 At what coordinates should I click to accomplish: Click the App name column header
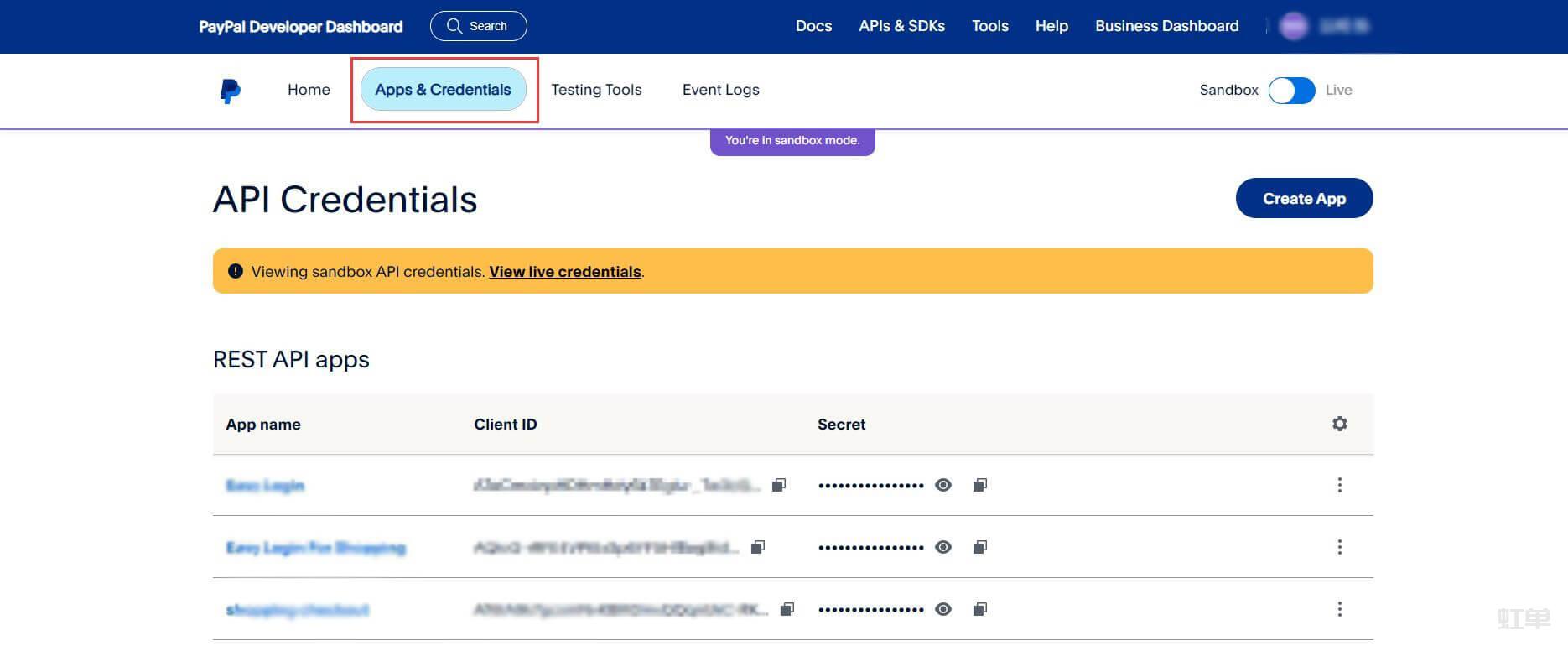(x=263, y=425)
